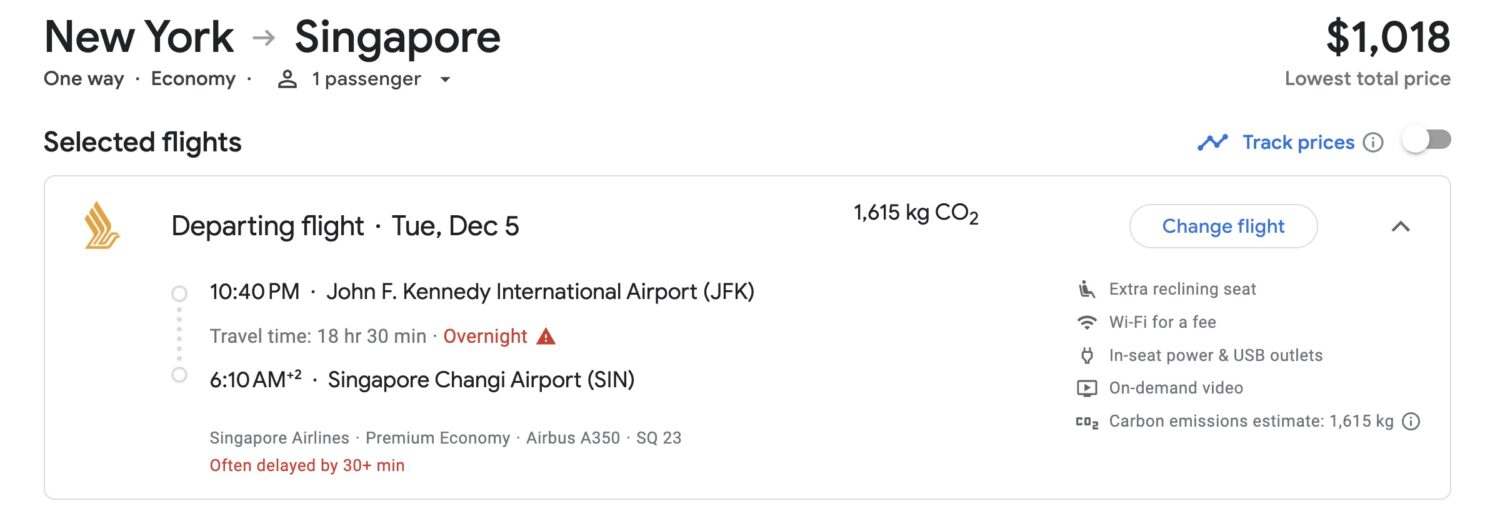Click the Departing flight Tue, Dec 5 header

[x=345, y=226]
